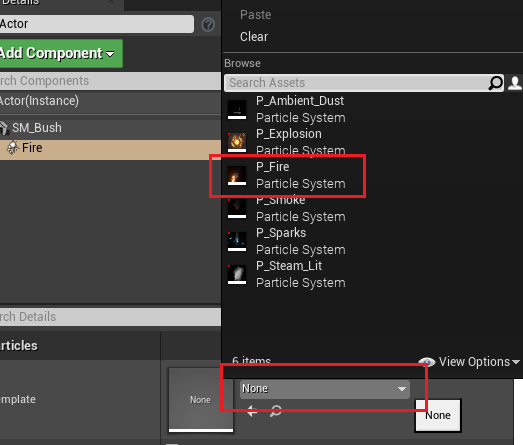Screen dimensions: 523x445
Task: Click the help question mark icon
Action: point(208,25)
